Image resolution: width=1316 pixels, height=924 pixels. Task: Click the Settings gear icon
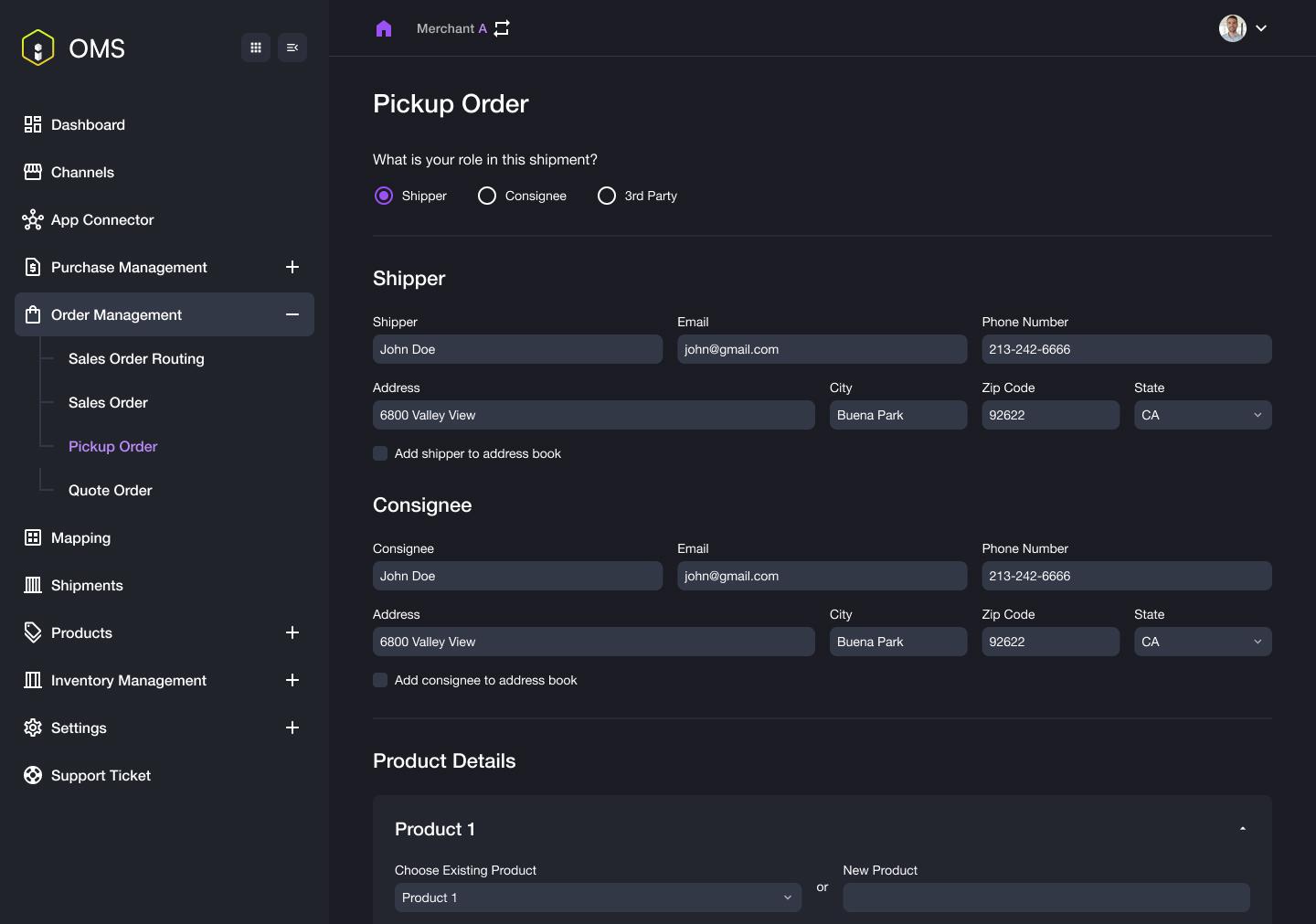[33, 728]
